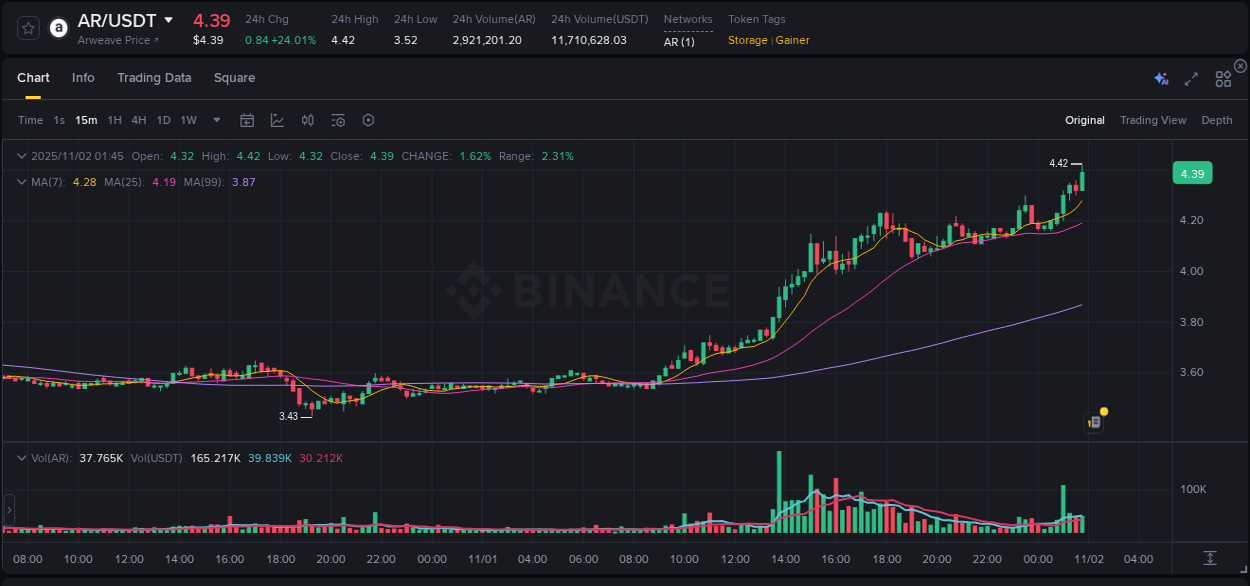The image size is (1250, 586).
Task: Open the calendar date-selection tool
Action: (x=247, y=120)
